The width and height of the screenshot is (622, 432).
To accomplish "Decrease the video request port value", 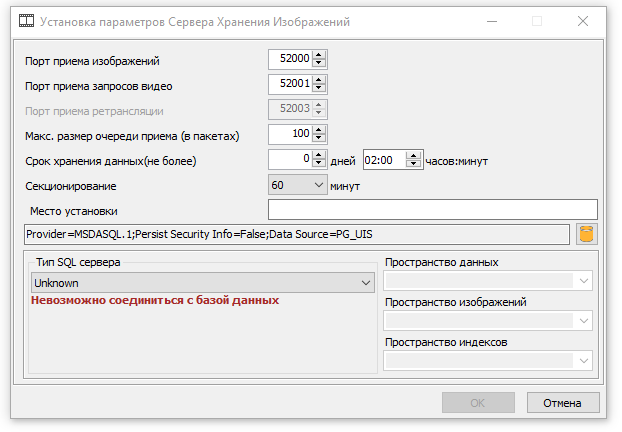I will [320, 89].
